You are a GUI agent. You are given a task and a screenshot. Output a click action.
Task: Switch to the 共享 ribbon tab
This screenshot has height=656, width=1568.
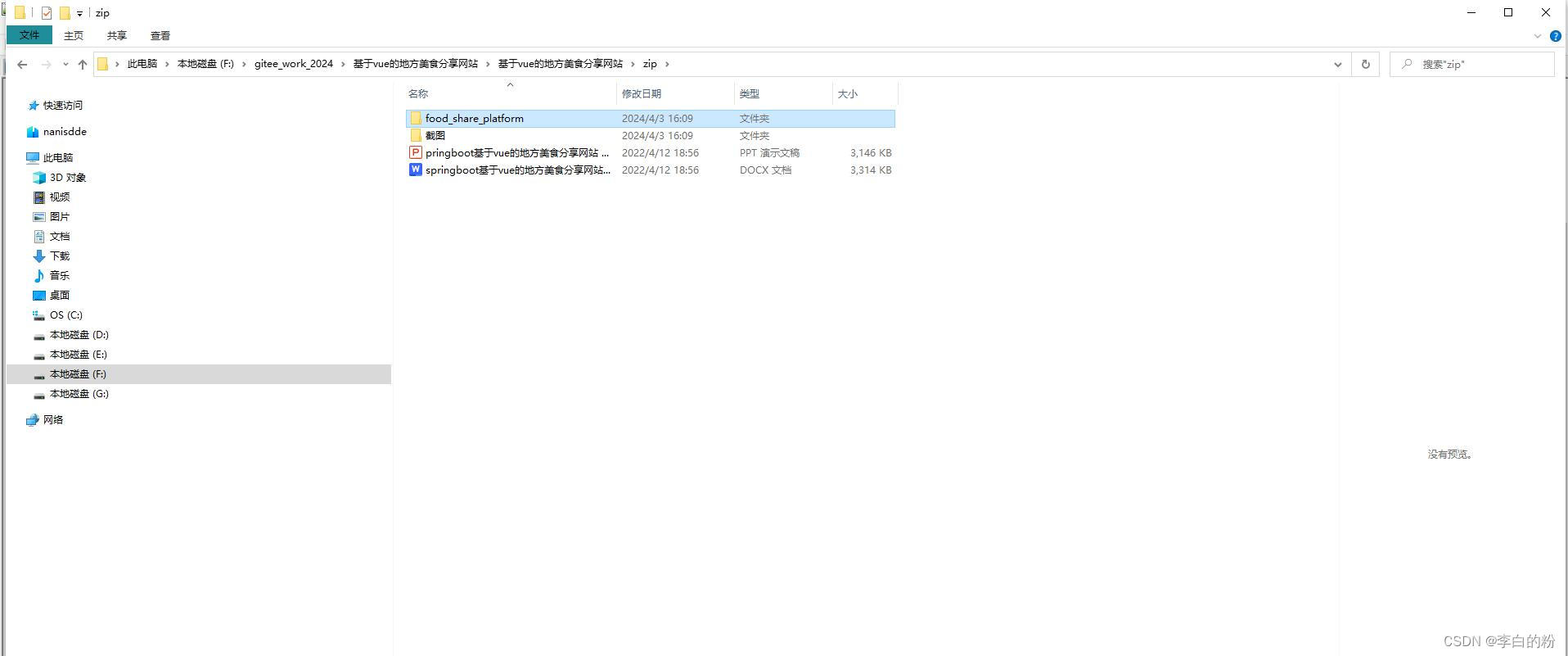tap(117, 35)
